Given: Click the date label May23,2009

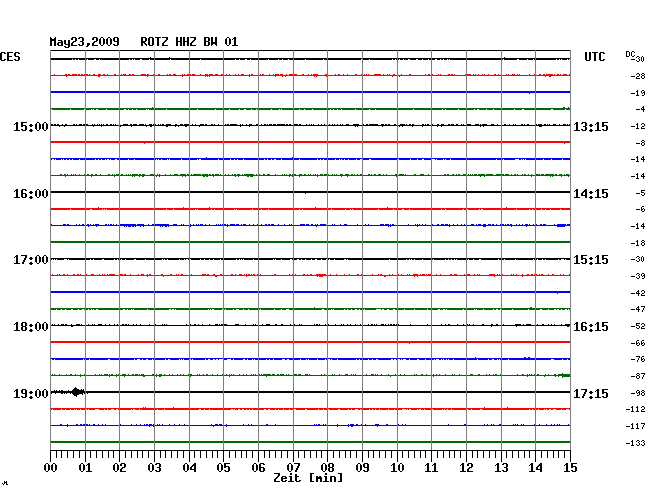Looking at the screenshot, I should click(x=85, y=42).
